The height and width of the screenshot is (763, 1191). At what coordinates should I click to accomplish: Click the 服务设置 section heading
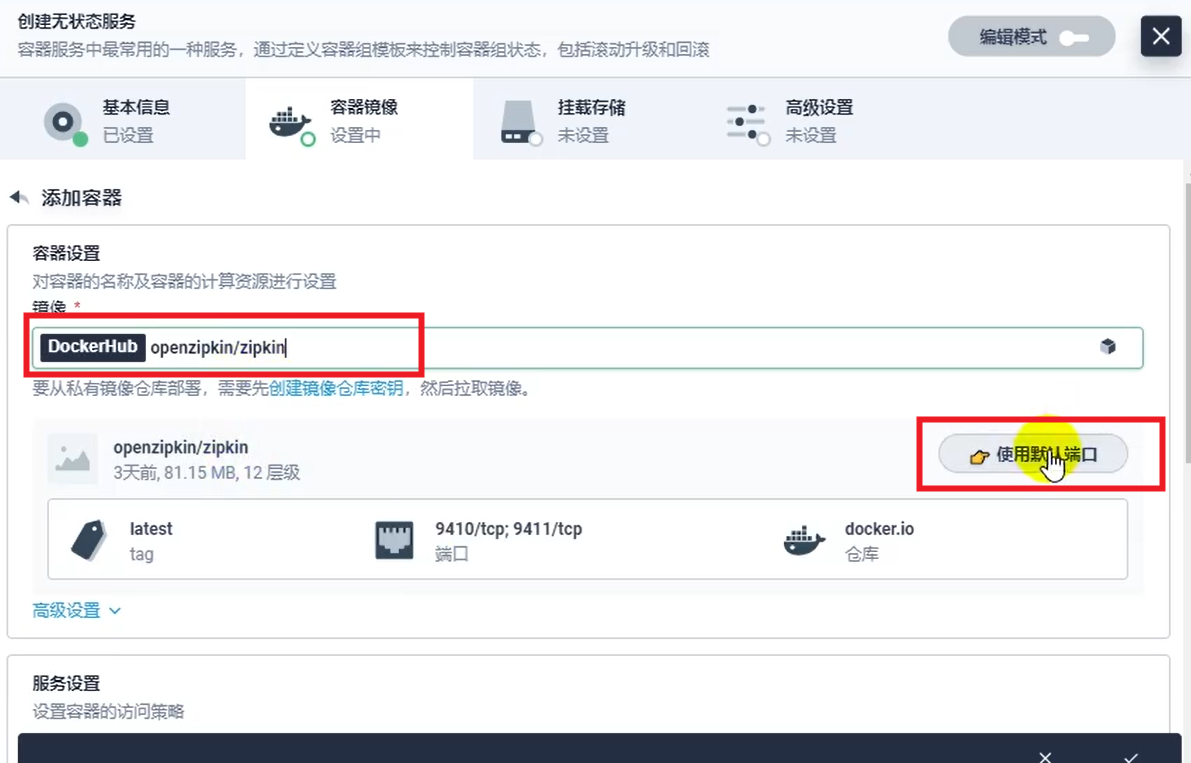[66, 683]
